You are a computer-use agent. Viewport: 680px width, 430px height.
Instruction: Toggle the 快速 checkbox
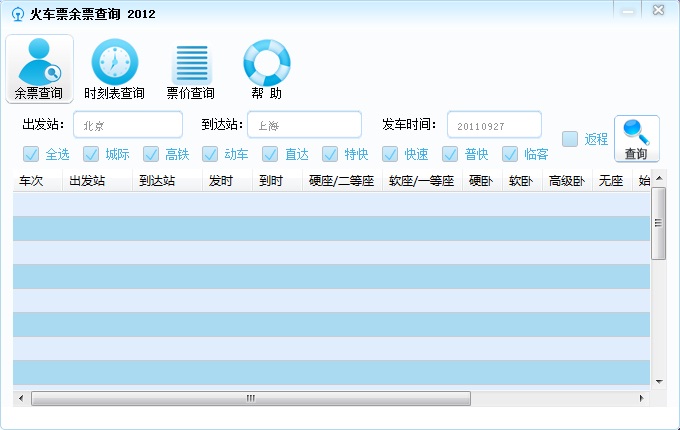click(389, 154)
